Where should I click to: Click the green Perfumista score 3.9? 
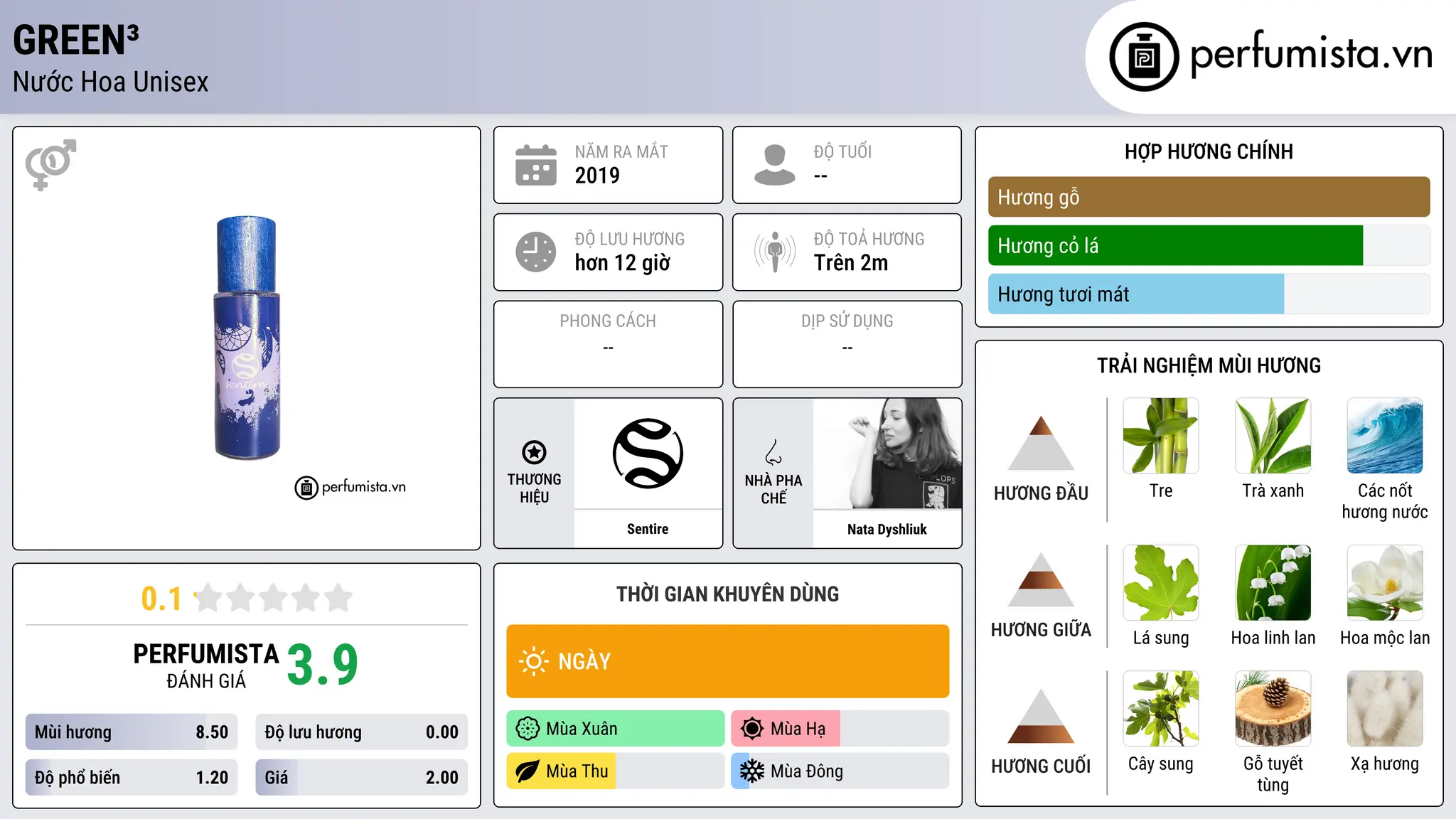[x=323, y=665]
